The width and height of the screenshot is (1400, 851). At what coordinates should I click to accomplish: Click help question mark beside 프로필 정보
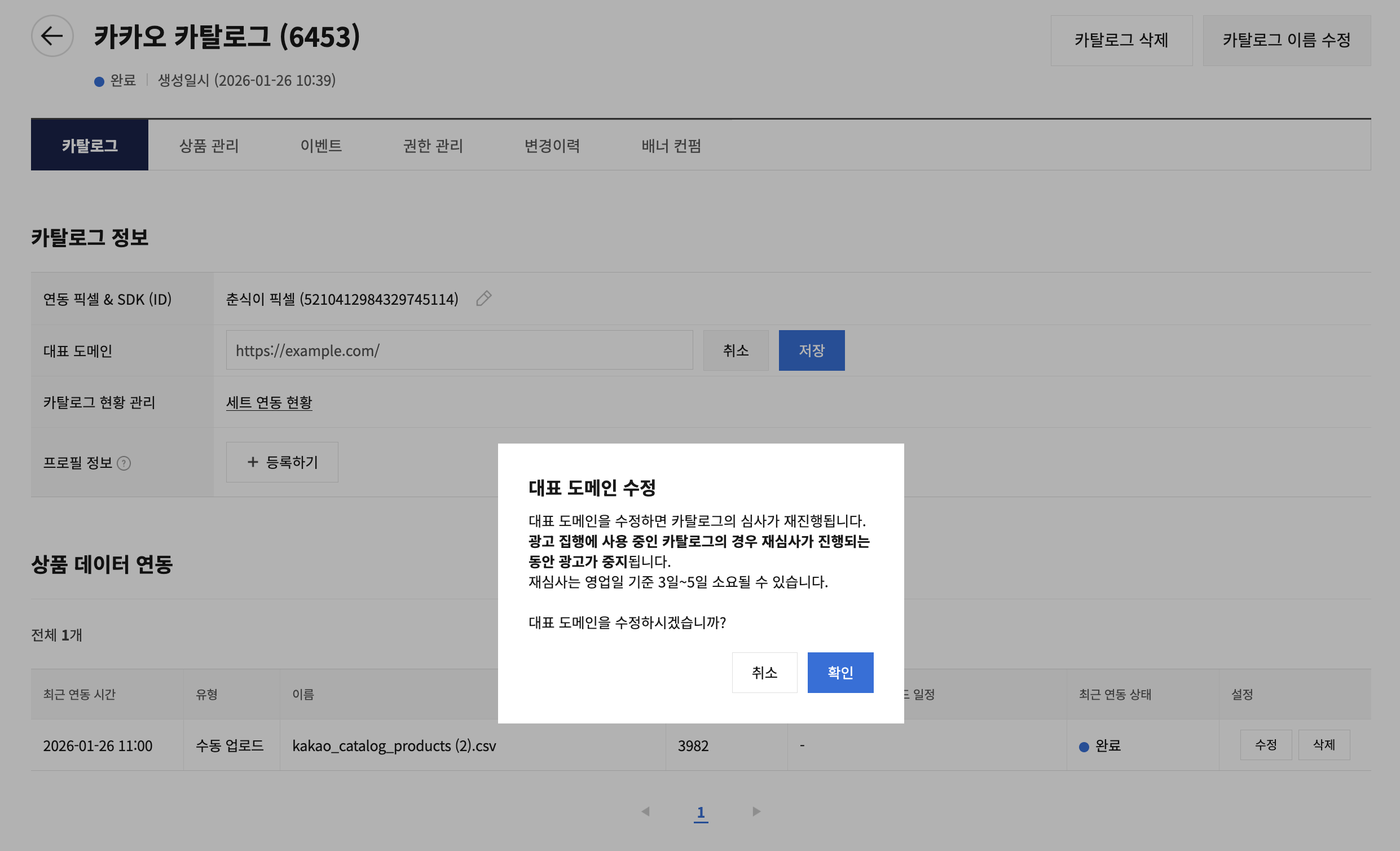point(124,463)
